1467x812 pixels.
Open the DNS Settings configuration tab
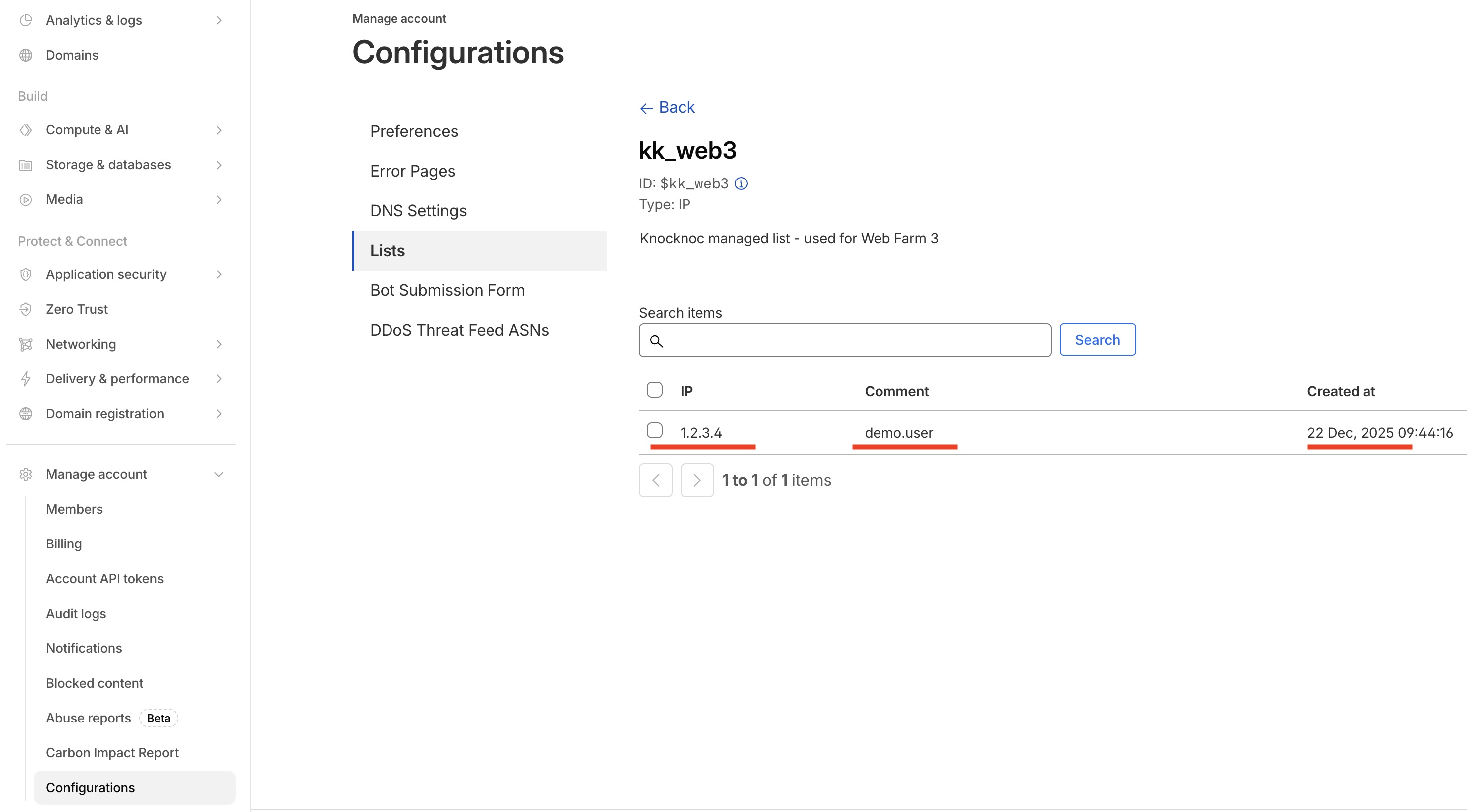418,211
